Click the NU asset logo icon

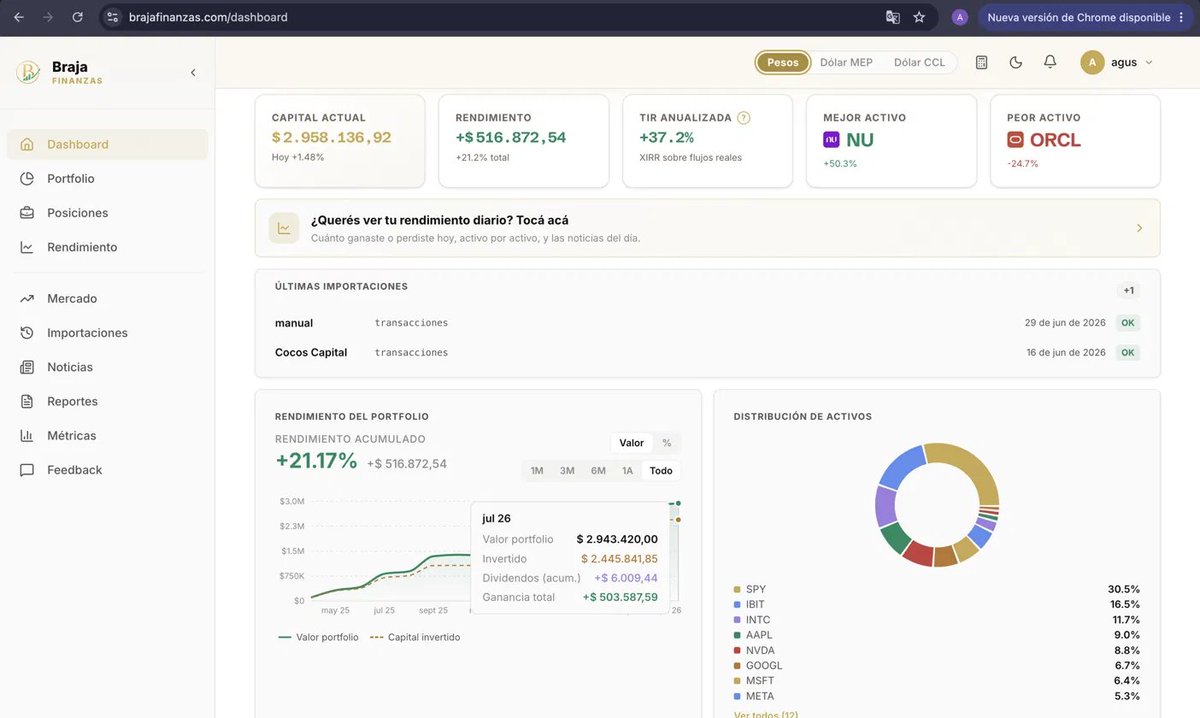pos(831,140)
